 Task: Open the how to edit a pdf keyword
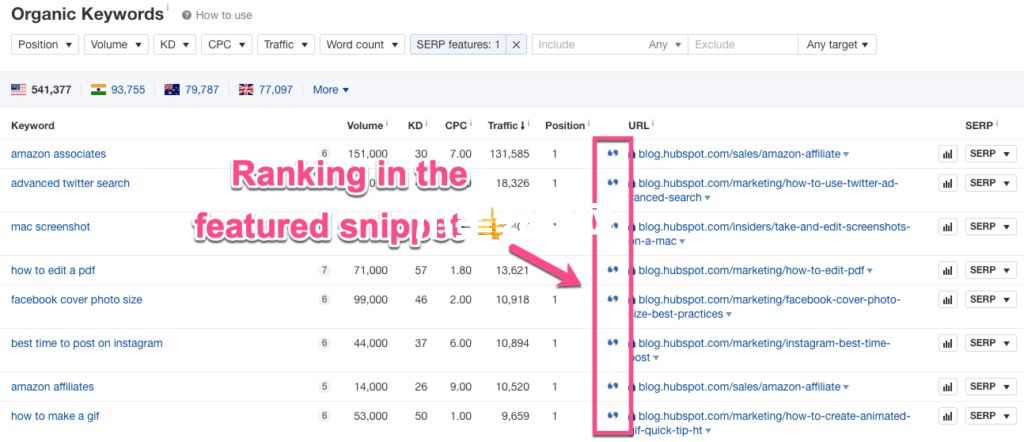tap(54, 270)
